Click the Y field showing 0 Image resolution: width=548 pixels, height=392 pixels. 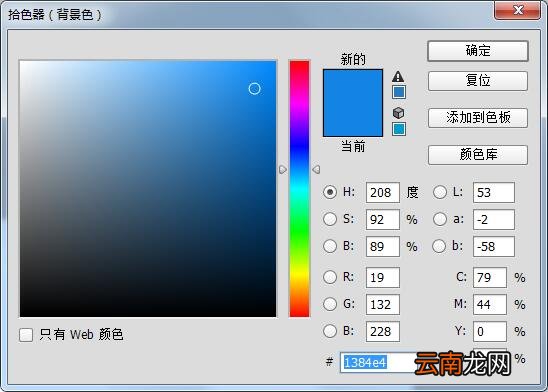[x=490, y=331]
